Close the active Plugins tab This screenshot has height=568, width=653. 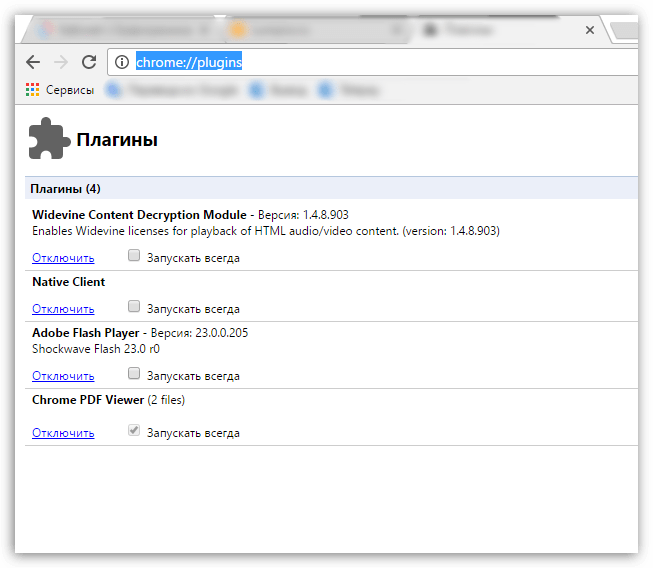coord(590,30)
